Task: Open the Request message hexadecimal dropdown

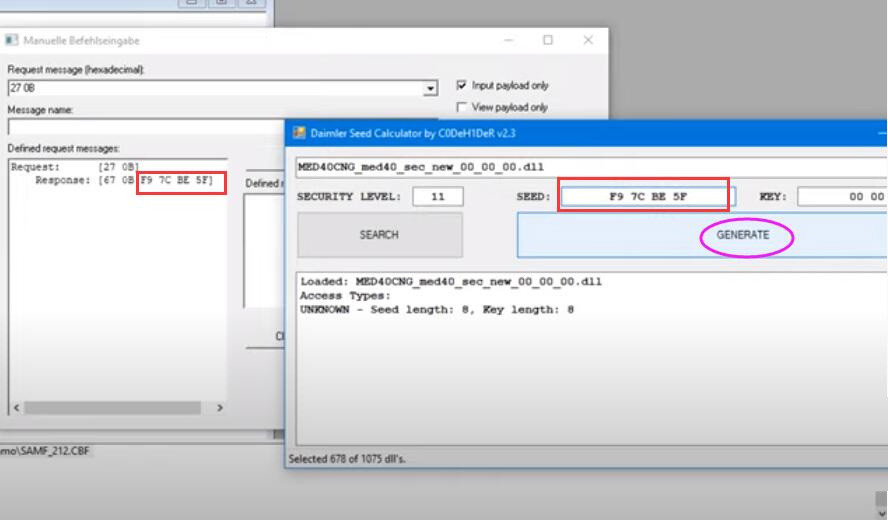Action: (432, 88)
